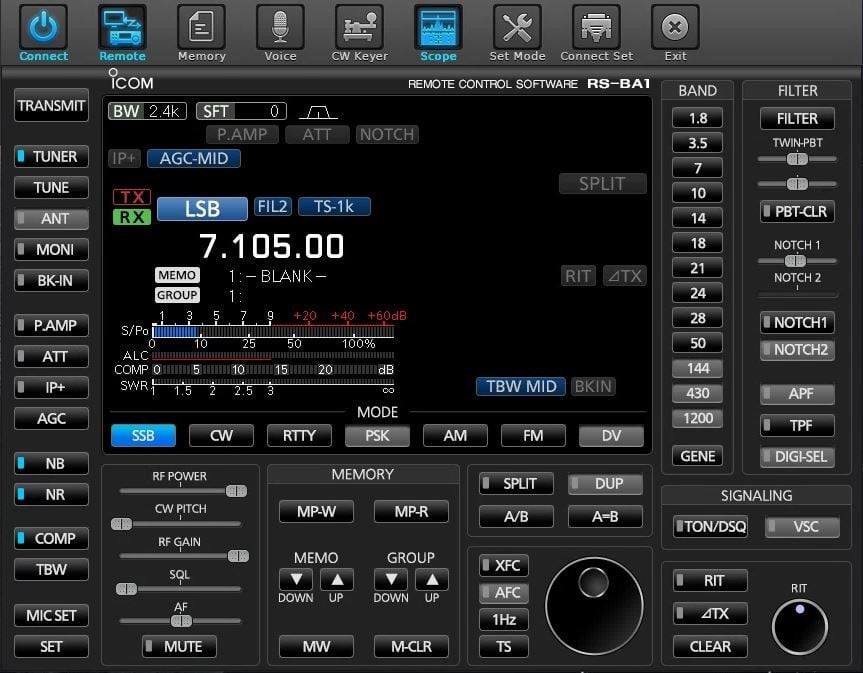Select AM mode
This screenshot has height=673, width=863.
click(x=455, y=435)
